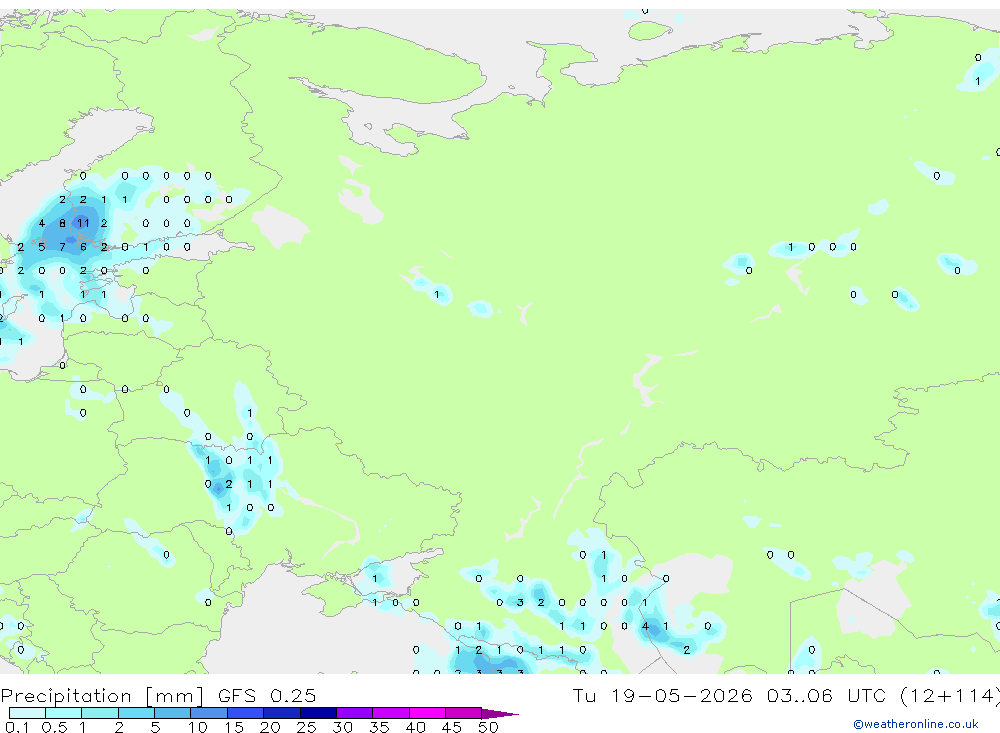Click the 'GFS 0.25' model label
Image resolution: width=1000 pixels, height=733 pixels.
tap(267, 695)
